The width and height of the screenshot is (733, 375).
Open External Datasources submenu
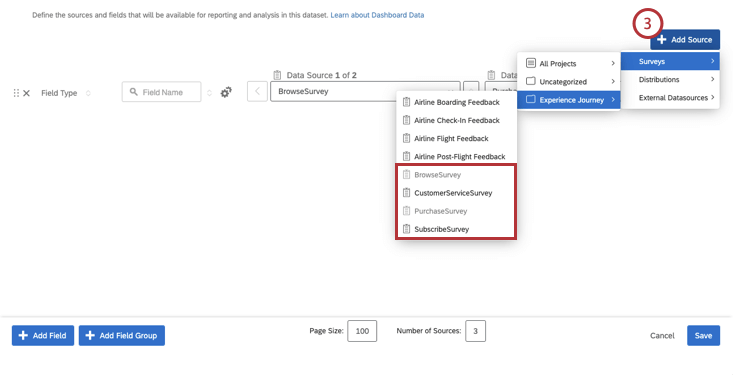(x=670, y=98)
